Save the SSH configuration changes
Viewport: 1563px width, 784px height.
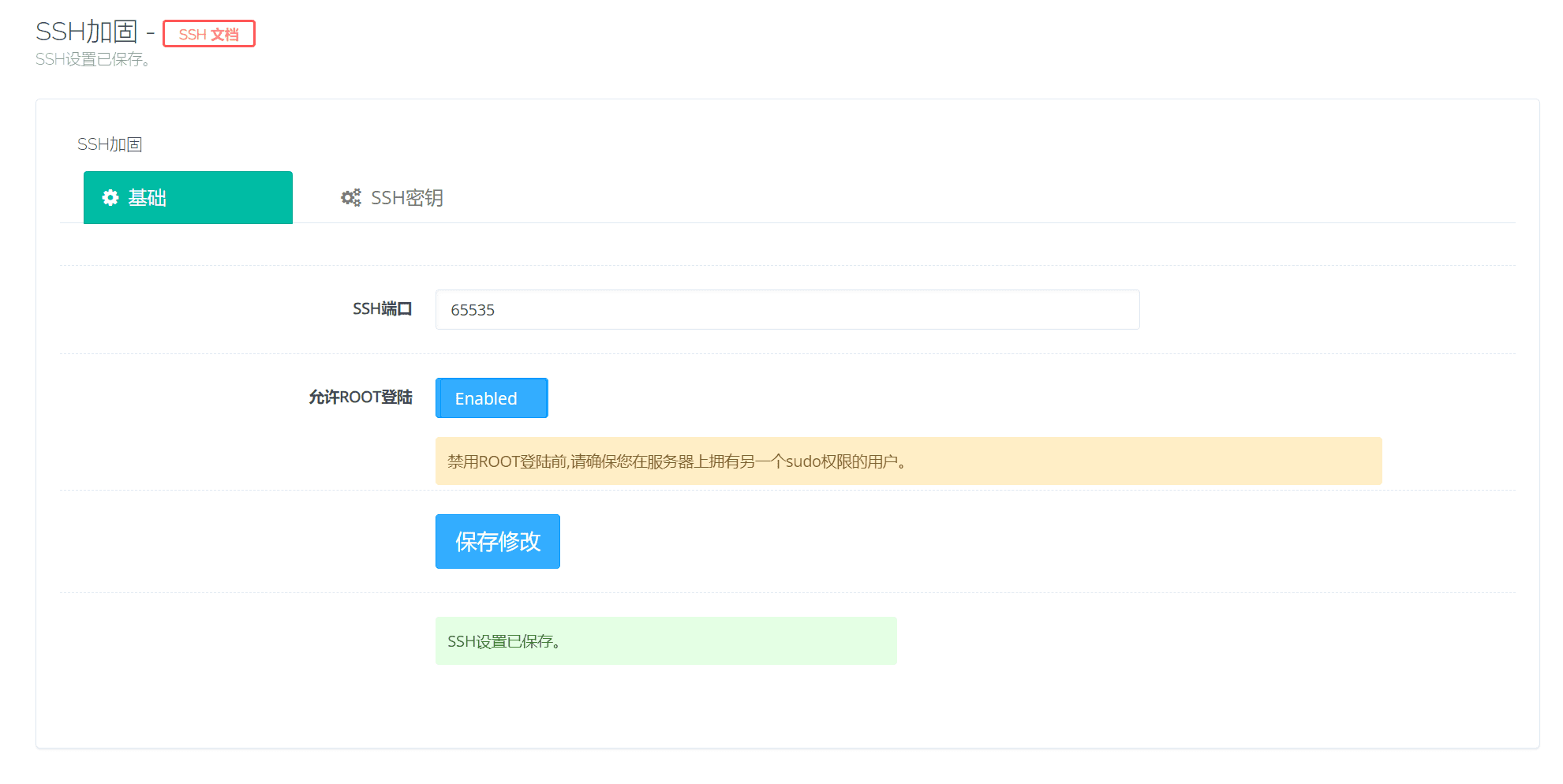coord(497,541)
